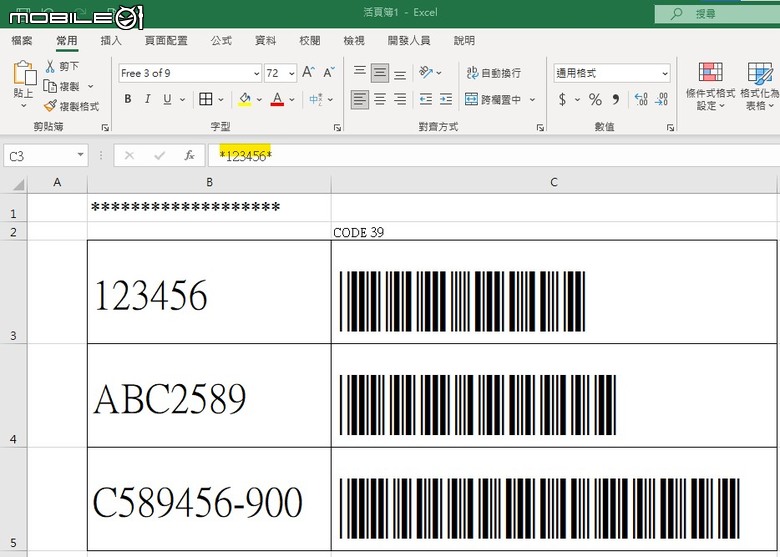
Task: Toggle Bold formatting
Action: [128, 99]
